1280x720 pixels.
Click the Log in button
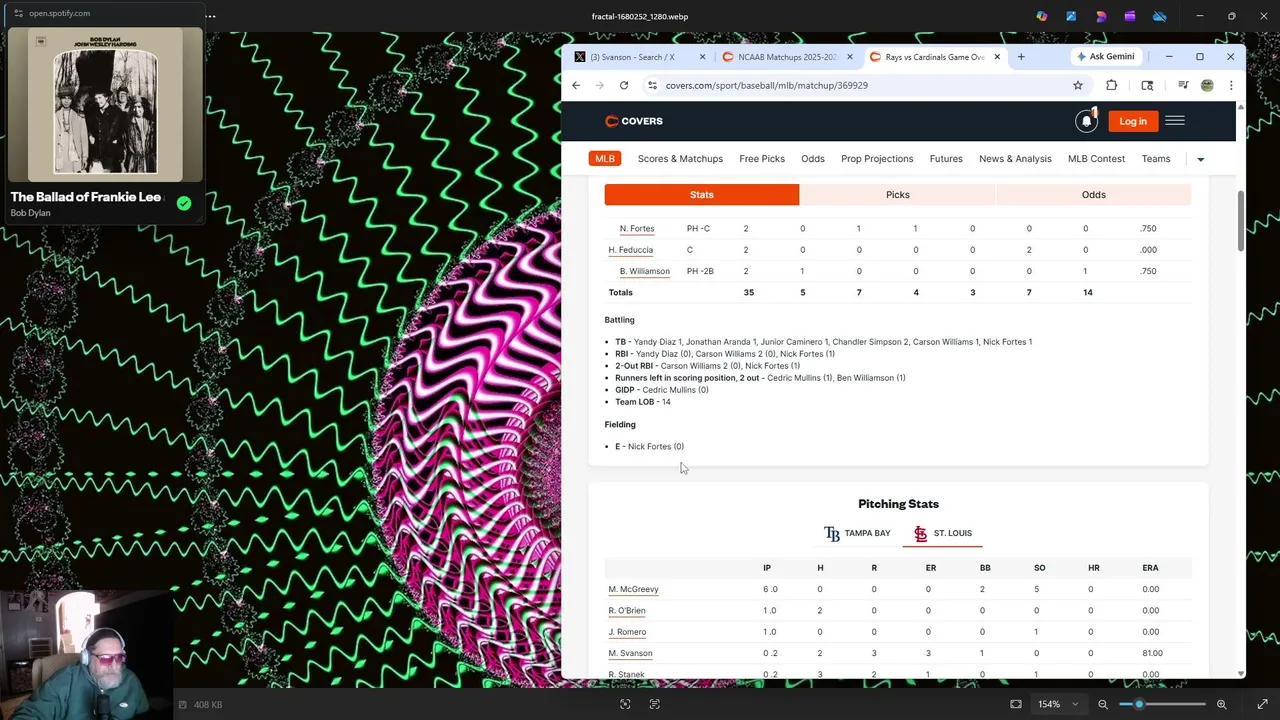tap(1133, 121)
